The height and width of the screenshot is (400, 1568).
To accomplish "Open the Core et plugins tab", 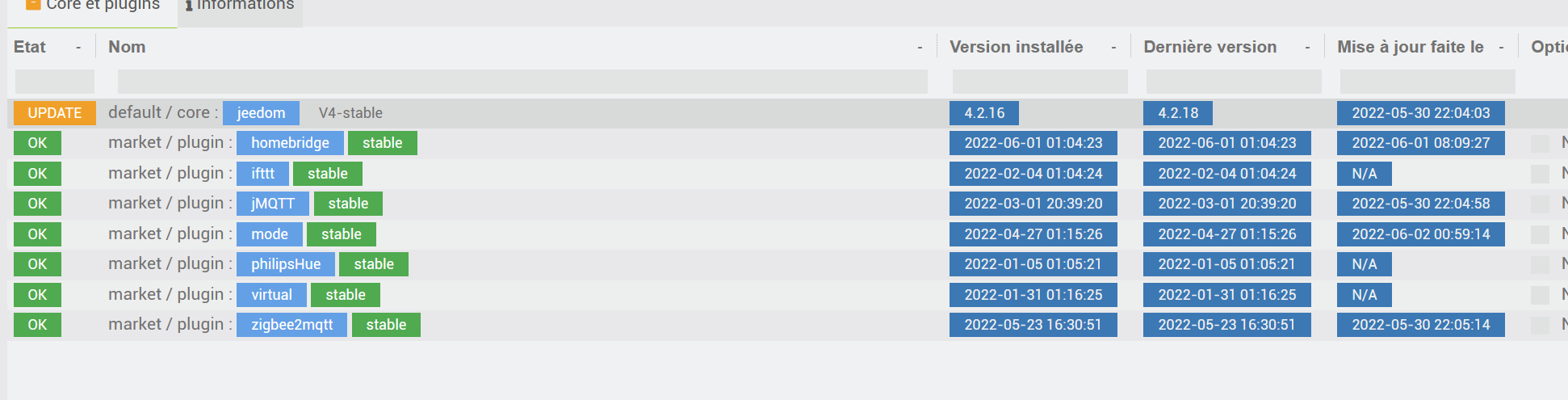I will (x=93, y=8).
